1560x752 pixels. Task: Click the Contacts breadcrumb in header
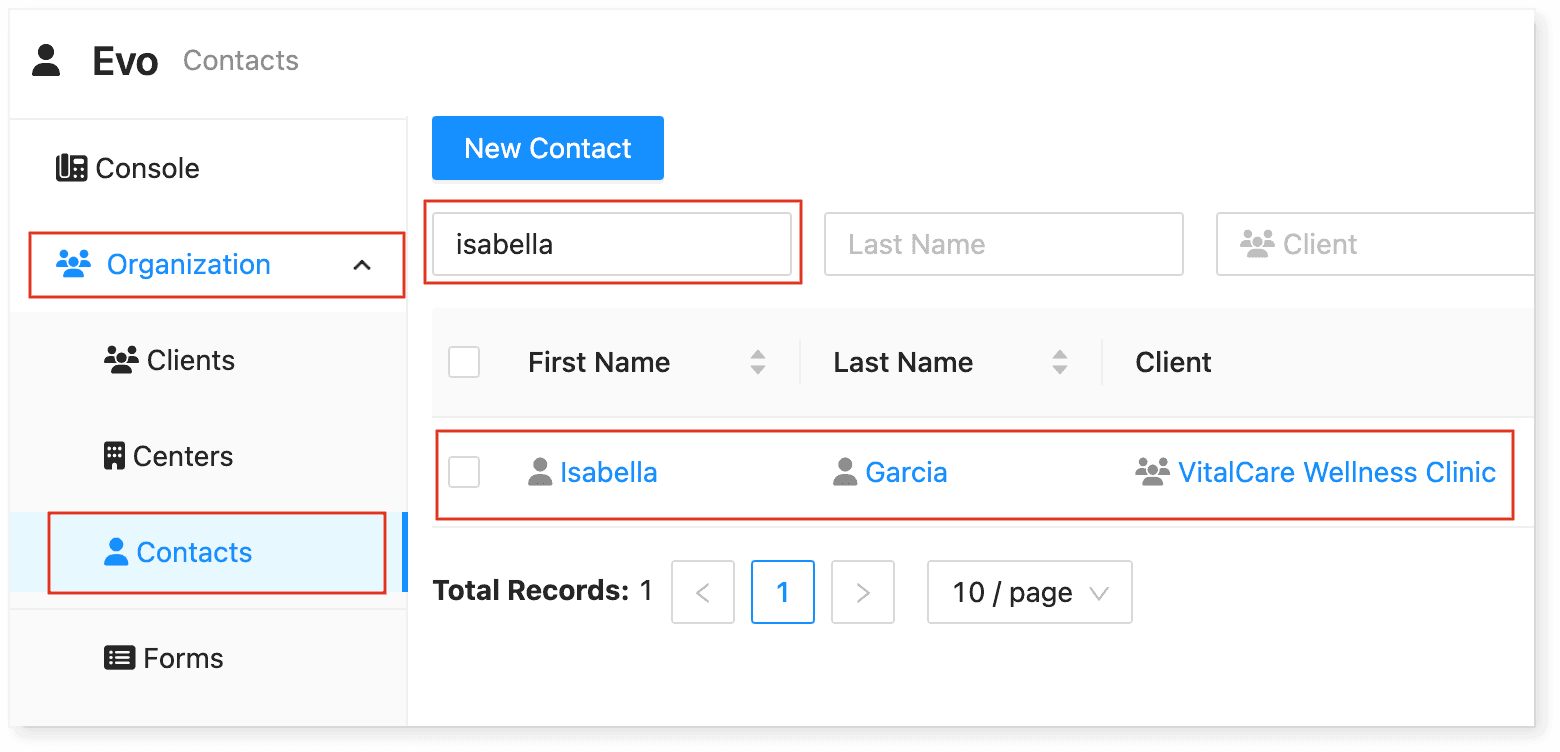[x=241, y=60]
